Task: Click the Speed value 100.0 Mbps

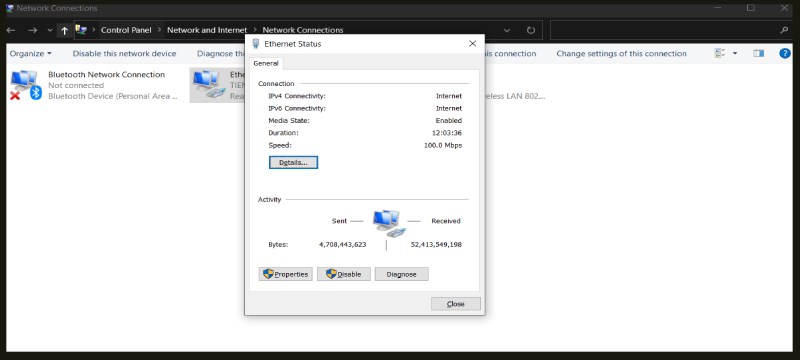Action: pyautogui.click(x=443, y=146)
